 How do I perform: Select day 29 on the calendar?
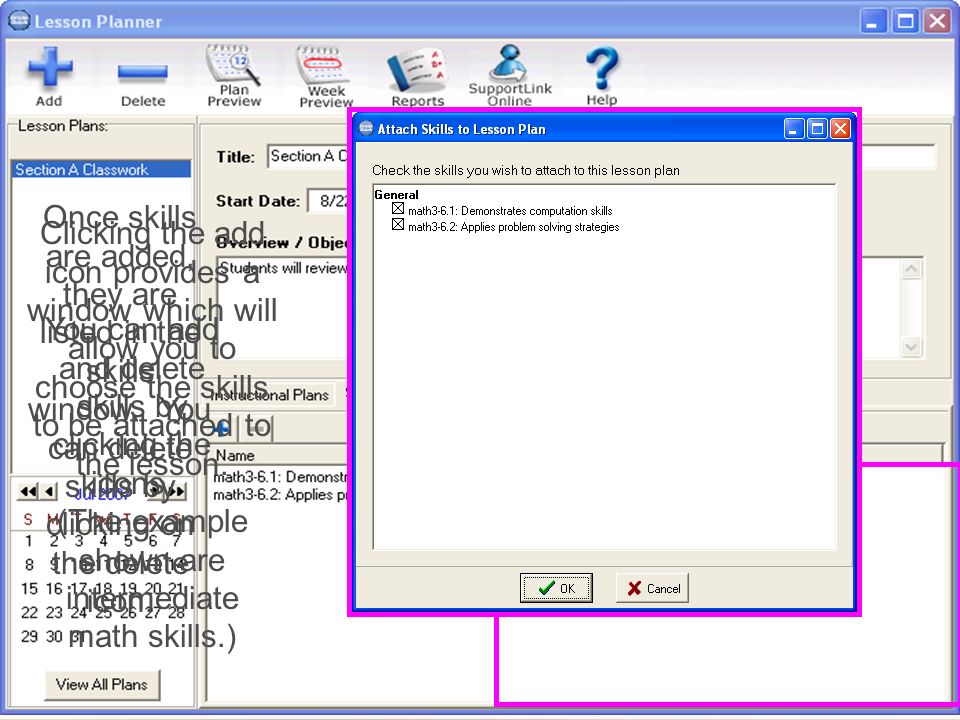tap(29, 636)
